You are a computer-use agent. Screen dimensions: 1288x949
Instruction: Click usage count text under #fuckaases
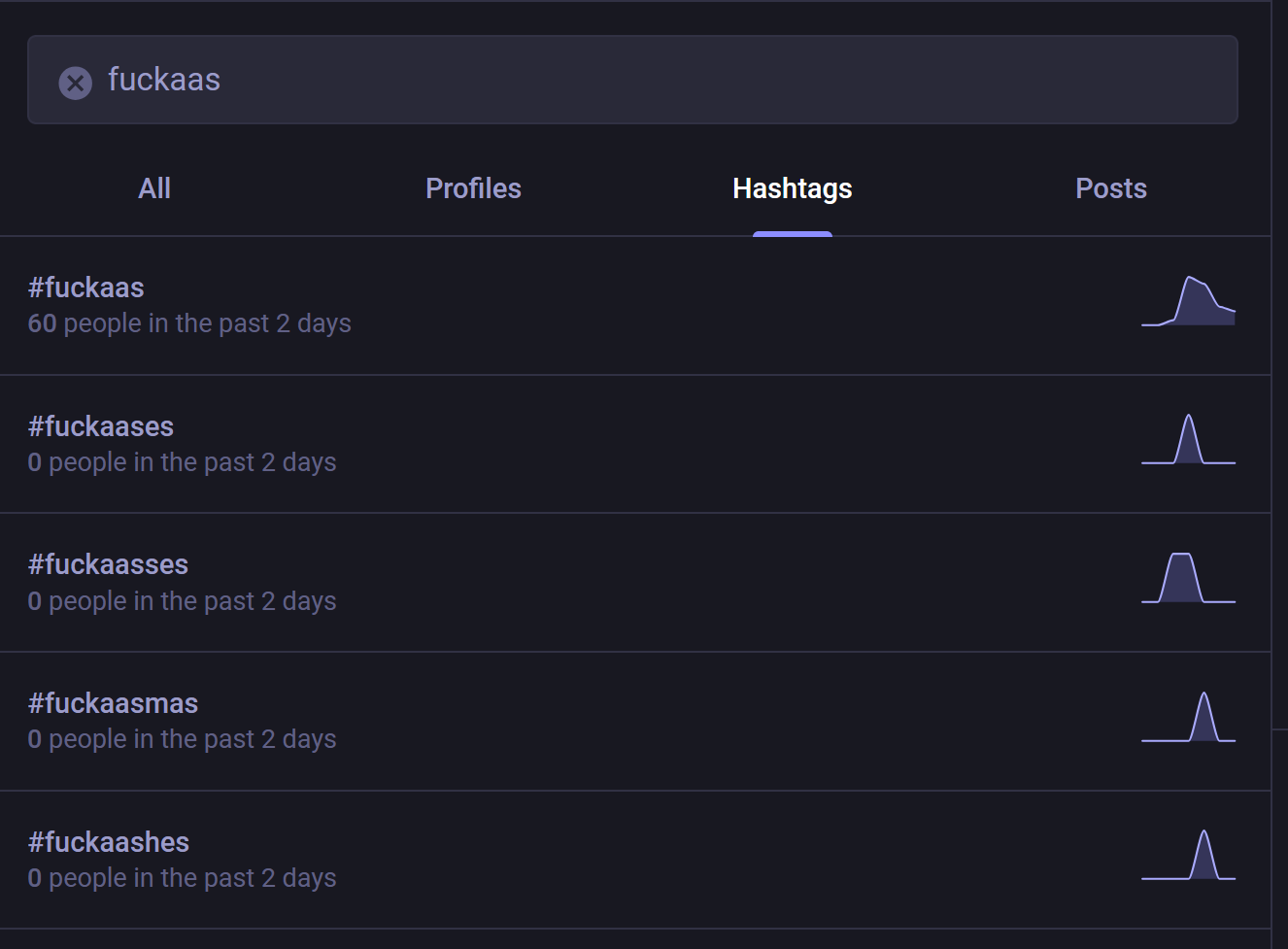click(x=182, y=462)
